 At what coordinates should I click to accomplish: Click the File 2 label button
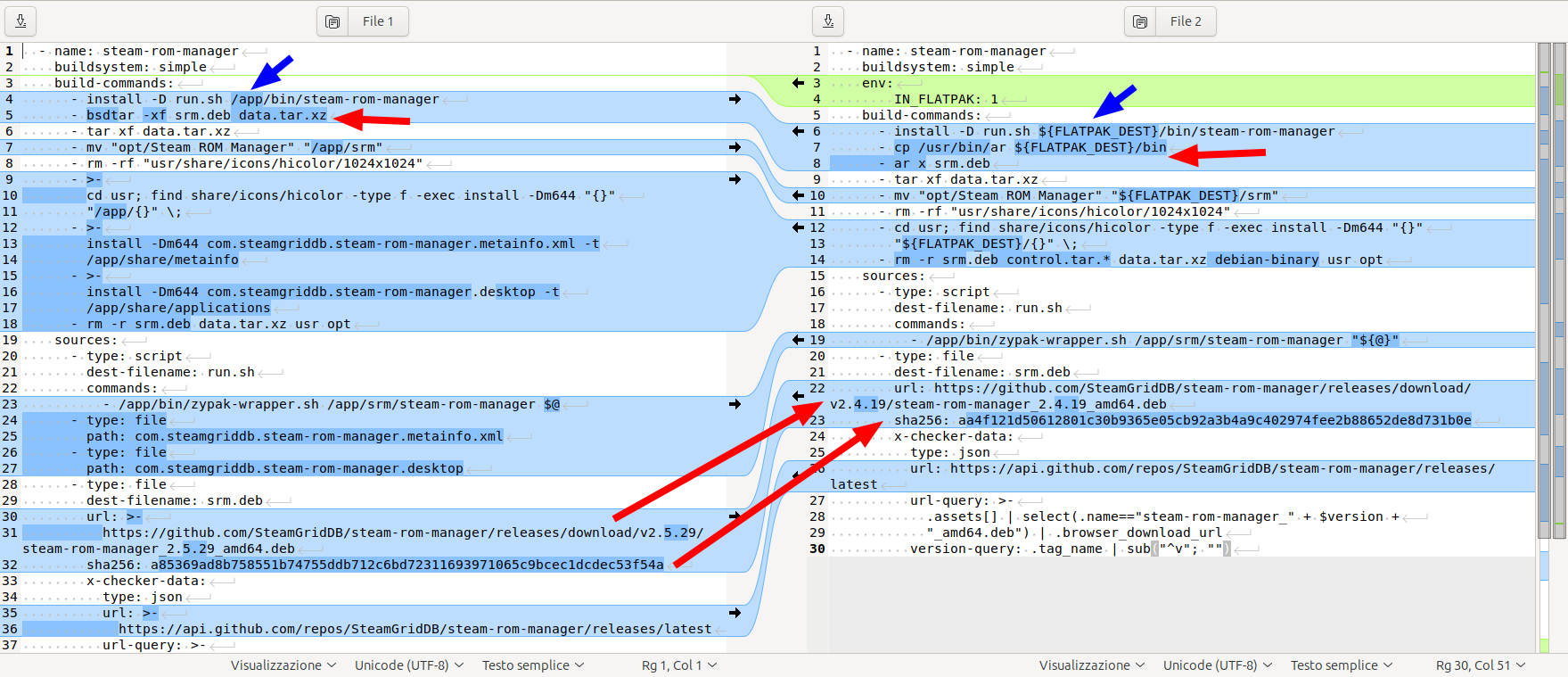coord(1185,21)
